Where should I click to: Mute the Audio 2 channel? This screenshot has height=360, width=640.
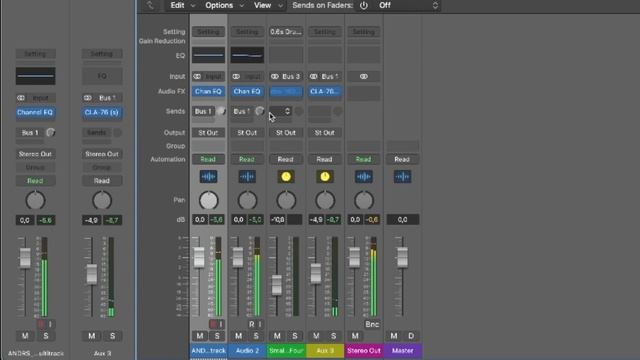(x=238, y=336)
